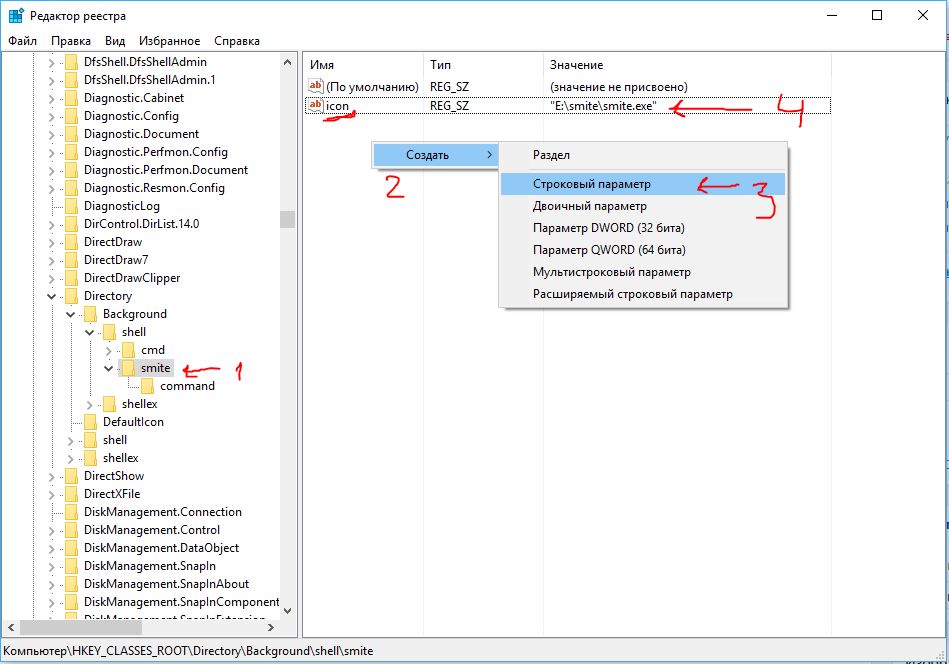Open the Правка menu

click(x=71, y=41)
